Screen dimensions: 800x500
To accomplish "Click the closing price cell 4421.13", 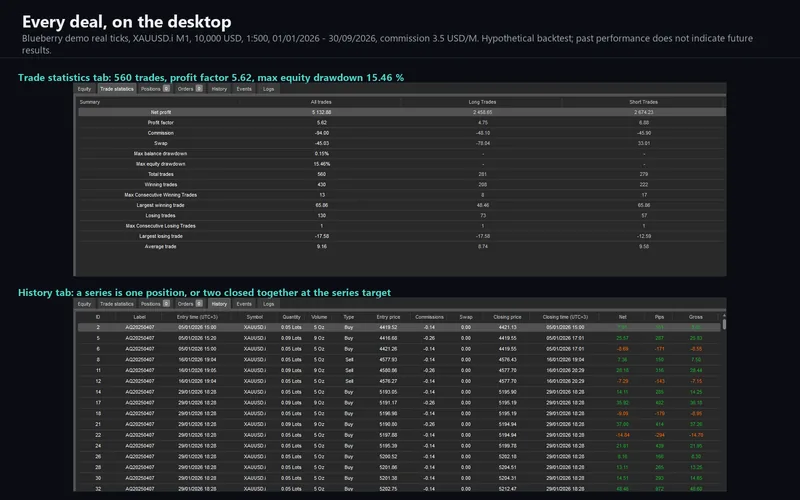I will point(507,328).
